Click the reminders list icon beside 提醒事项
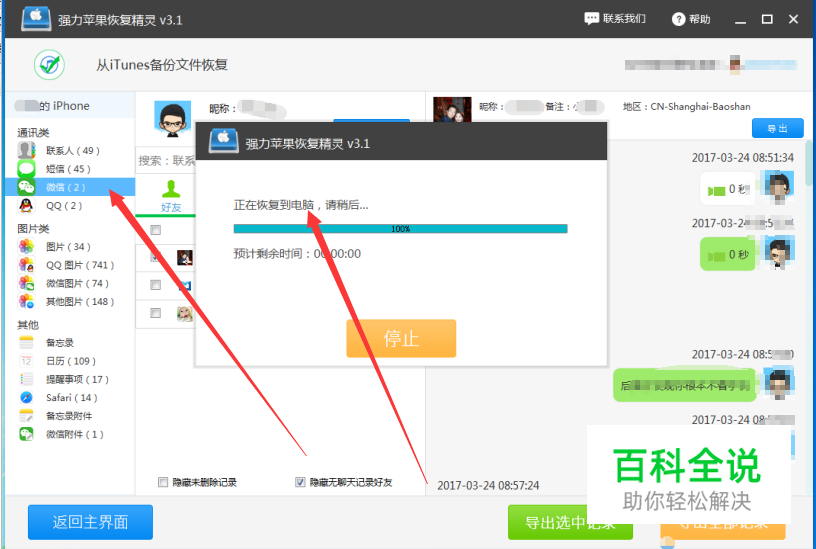The image size is (816, 549). point(26,379)
